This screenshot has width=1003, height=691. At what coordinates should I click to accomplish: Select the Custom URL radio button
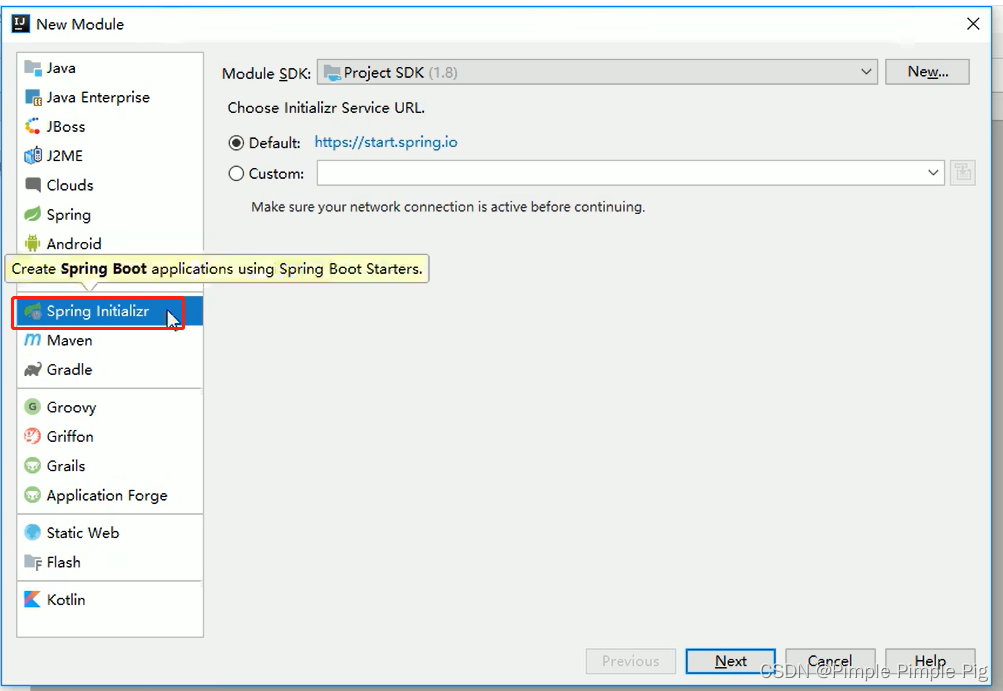(x=236, y=173)
